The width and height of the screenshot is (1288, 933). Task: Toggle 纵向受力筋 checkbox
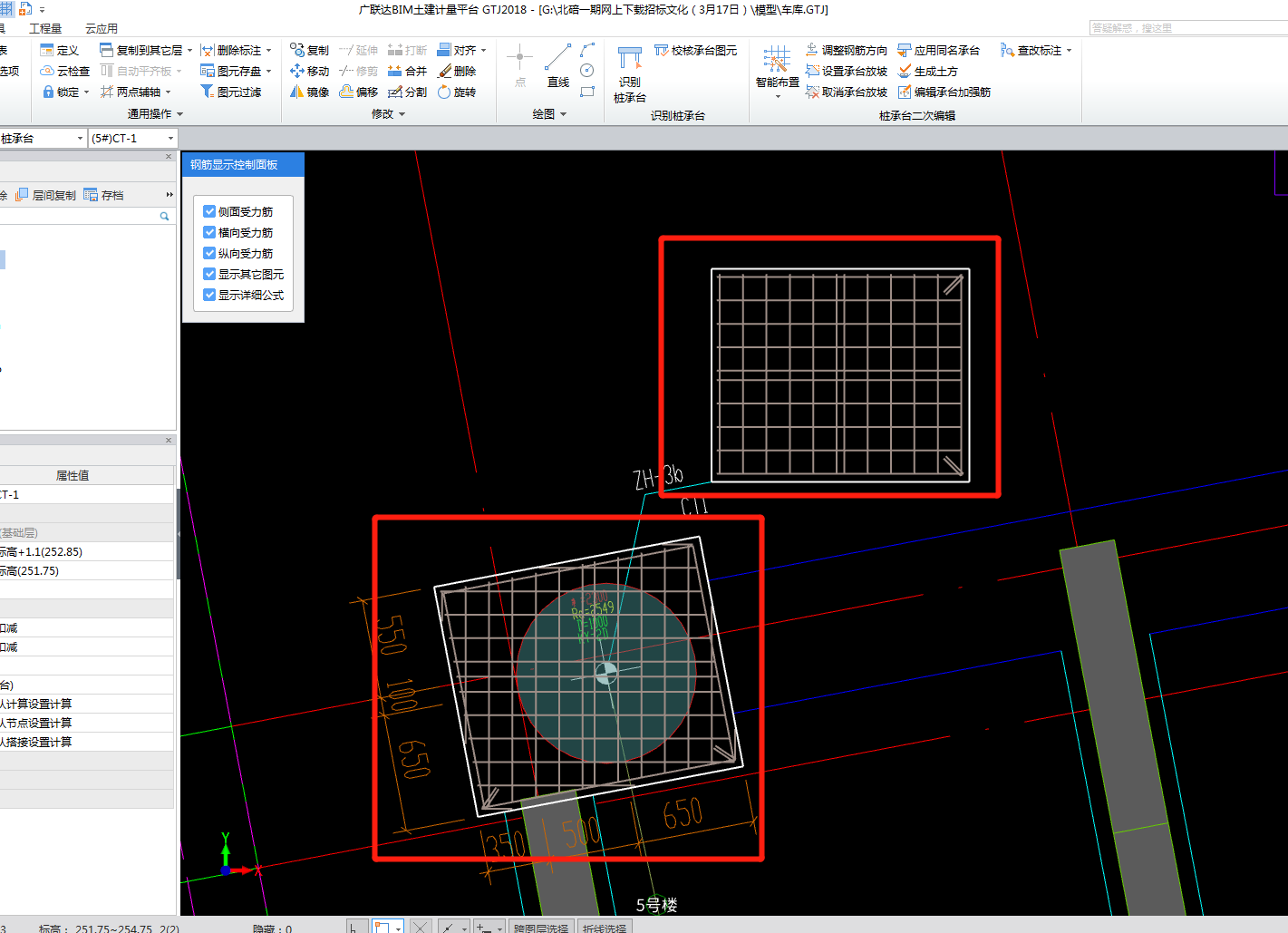pyautogui.click(x=209, y=253)
